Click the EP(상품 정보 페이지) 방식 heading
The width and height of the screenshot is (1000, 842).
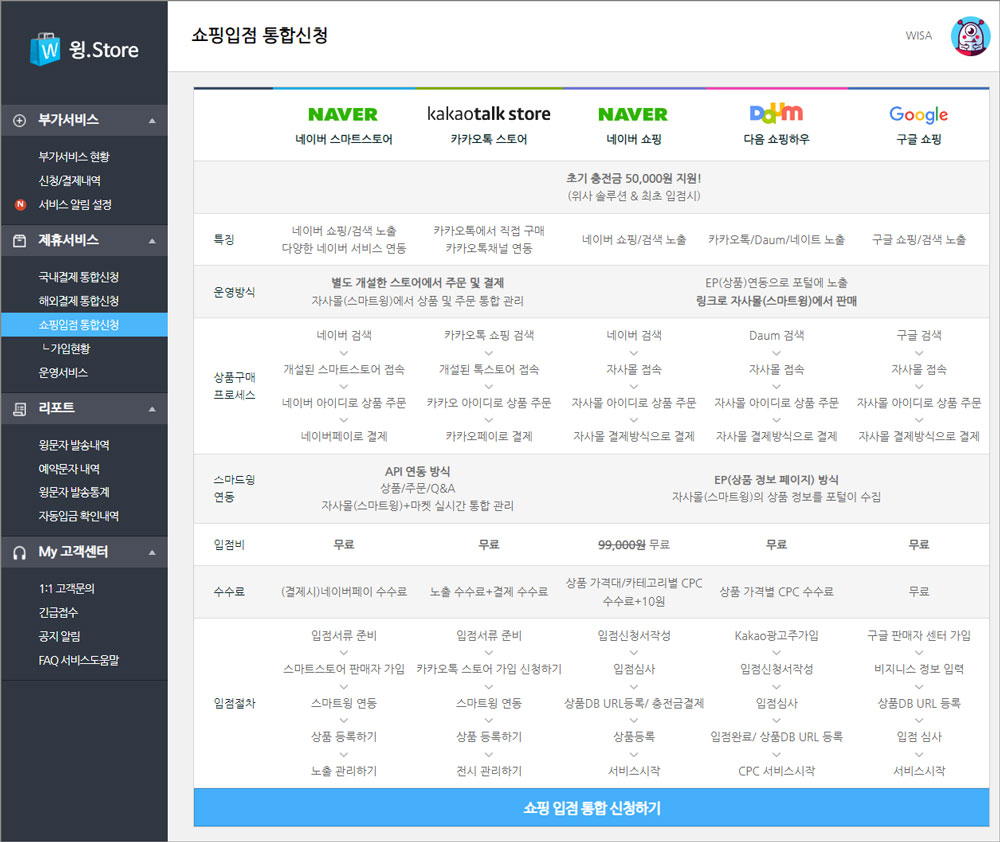point(776,480)
